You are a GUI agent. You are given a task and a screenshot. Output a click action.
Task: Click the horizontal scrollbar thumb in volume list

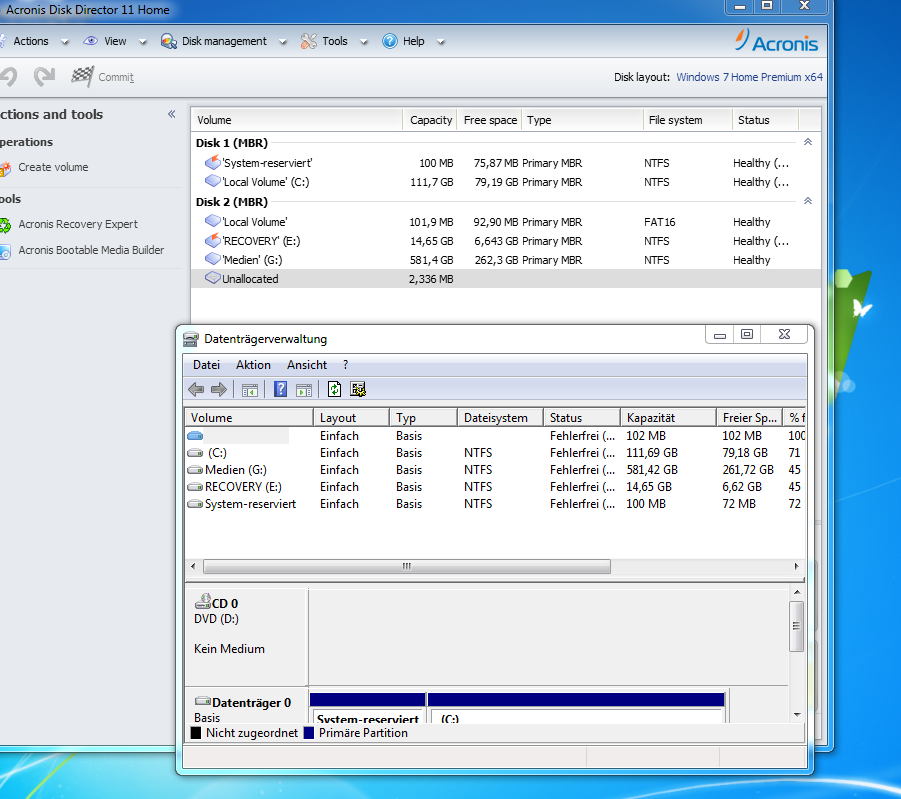click(407, 566)
